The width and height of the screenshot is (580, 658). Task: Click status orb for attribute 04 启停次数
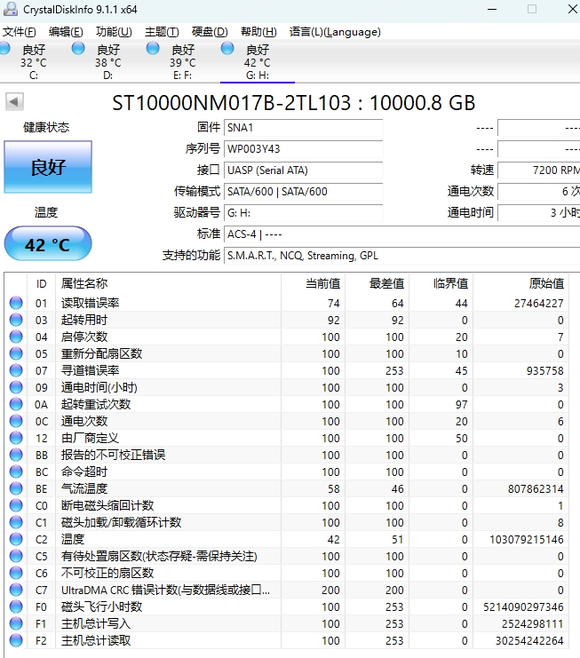click(x=16, y=337)
